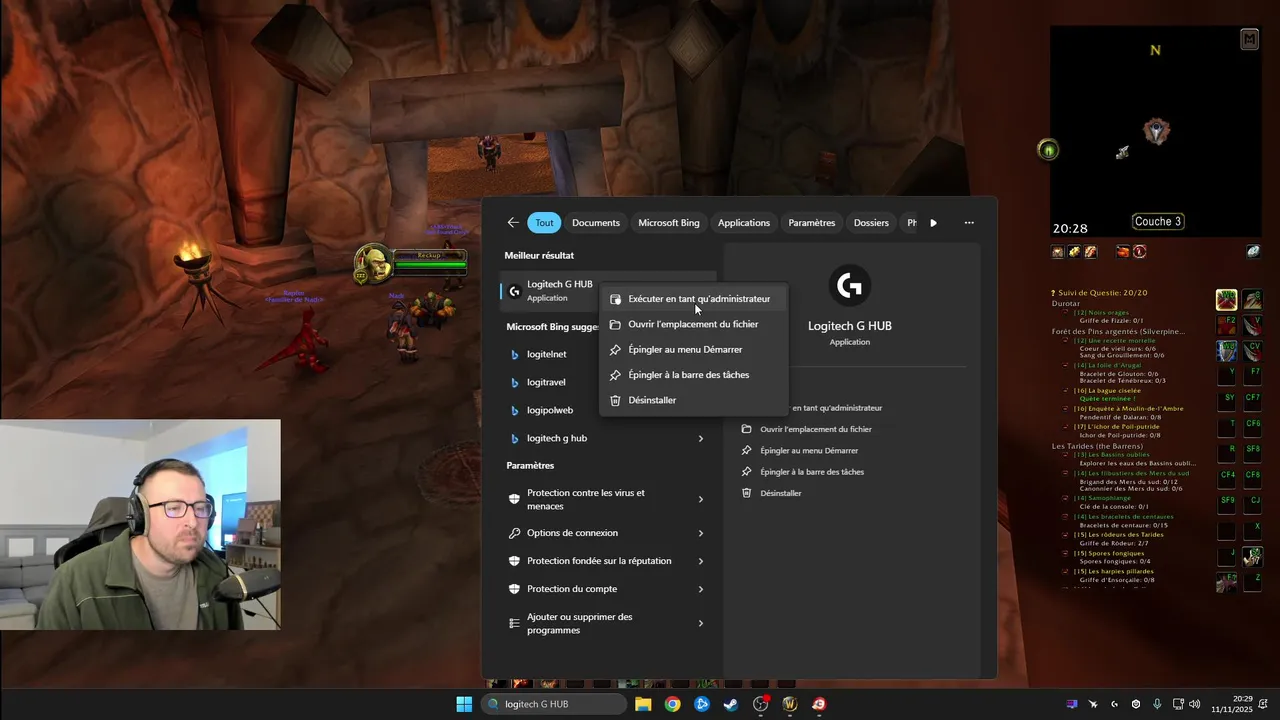The height and width of the screenshot is (720, 1280).
Task: Use the action slot bound to V
Action: click(1252, 325)
